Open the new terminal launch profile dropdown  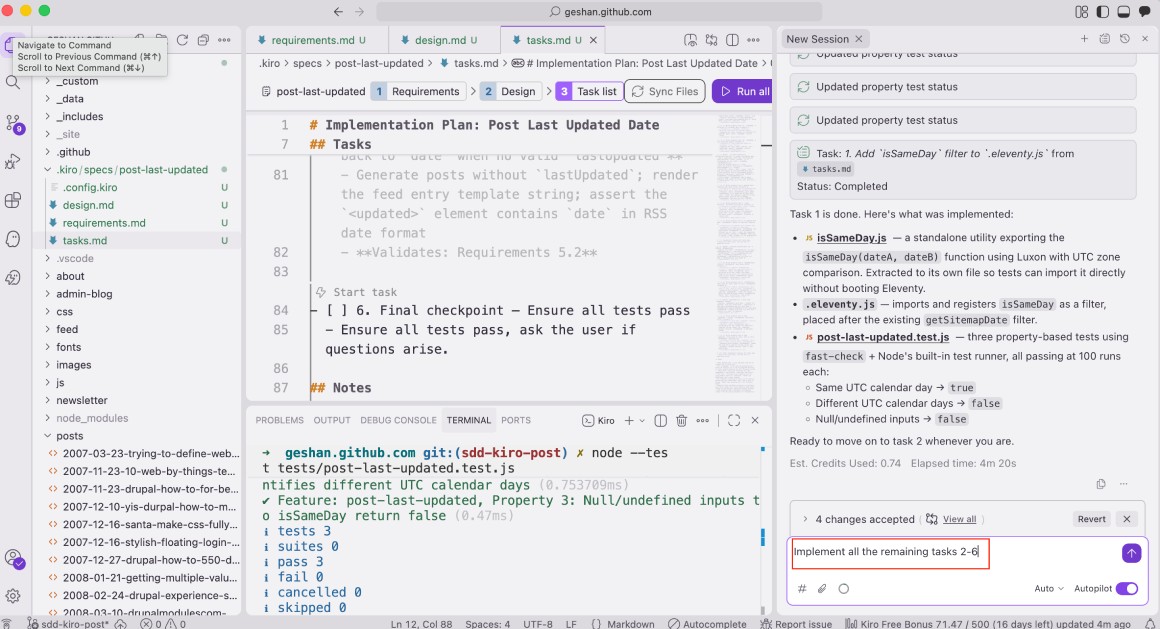click(x=642, y=420)
